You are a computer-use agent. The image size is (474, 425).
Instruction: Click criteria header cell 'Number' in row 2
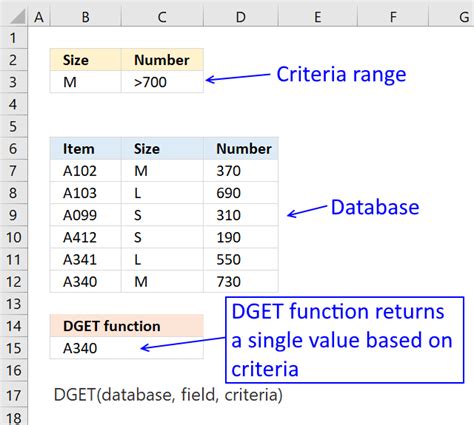pos(162,60)
